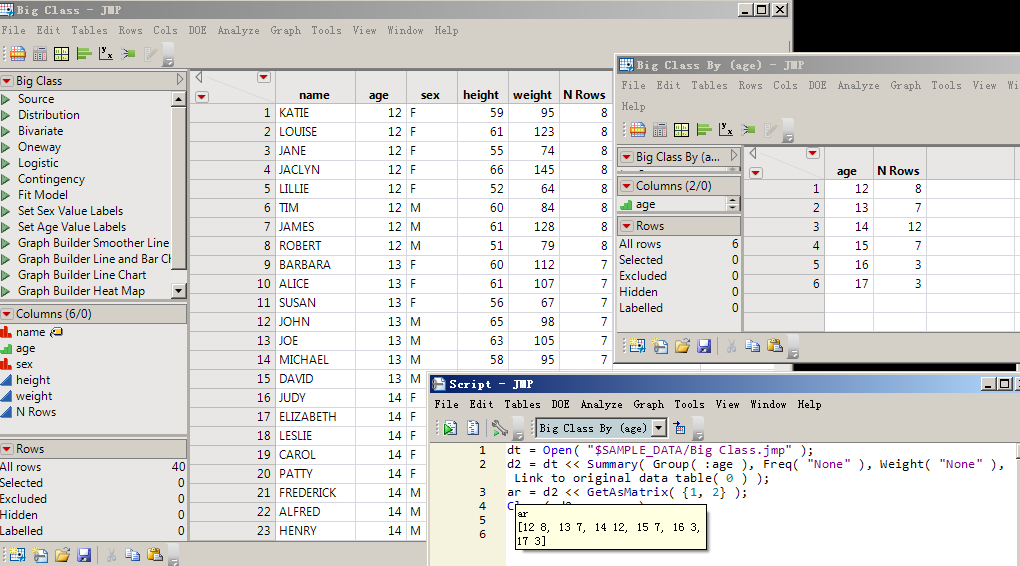
Task: Open the Big Class By (age) combo box
Action: tap(658, 428)
